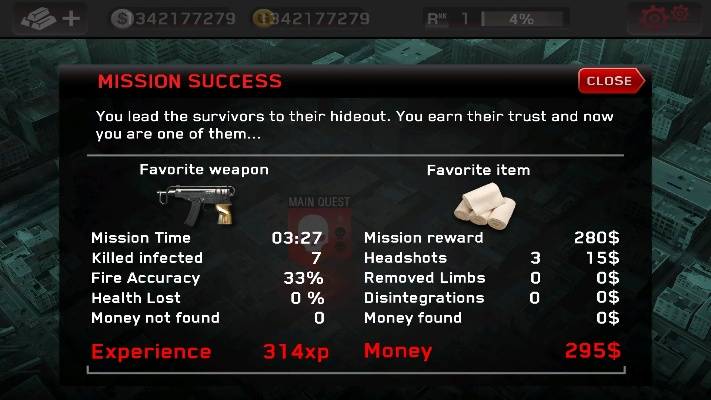The width and height of the screenshot is (711, 400).
Task: Select the favorite weapon submachine gun image
Action: [x=196, y=205]
